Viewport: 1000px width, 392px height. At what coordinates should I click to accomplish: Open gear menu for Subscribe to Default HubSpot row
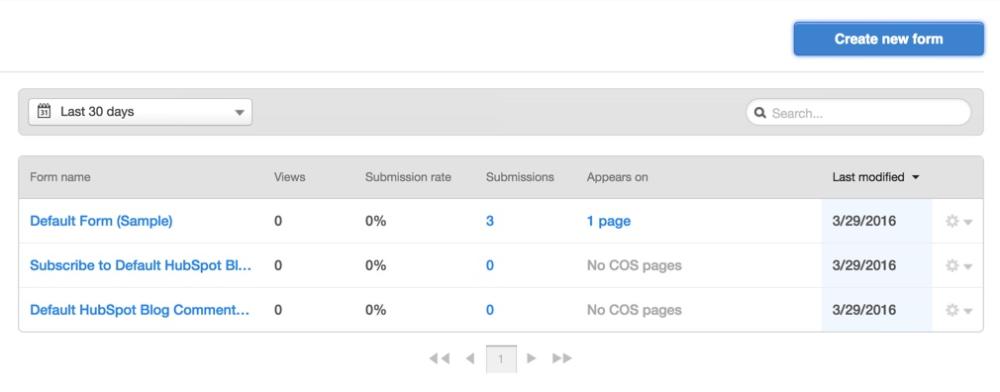(x=959, y=266)
